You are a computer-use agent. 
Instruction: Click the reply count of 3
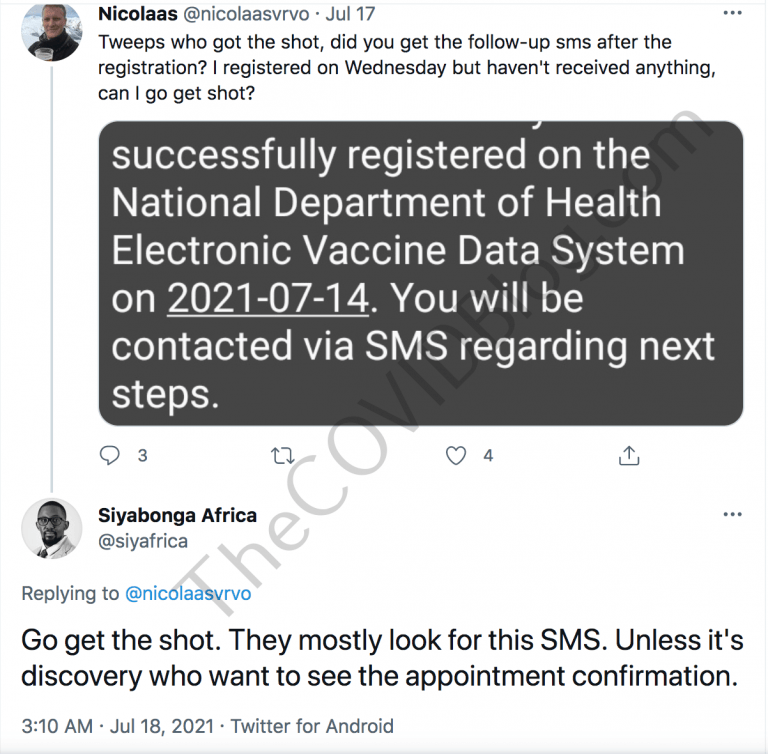pos(142,456)
